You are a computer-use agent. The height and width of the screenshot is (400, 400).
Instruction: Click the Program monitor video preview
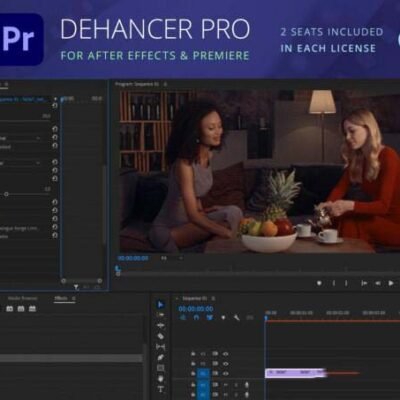(260, 171)
